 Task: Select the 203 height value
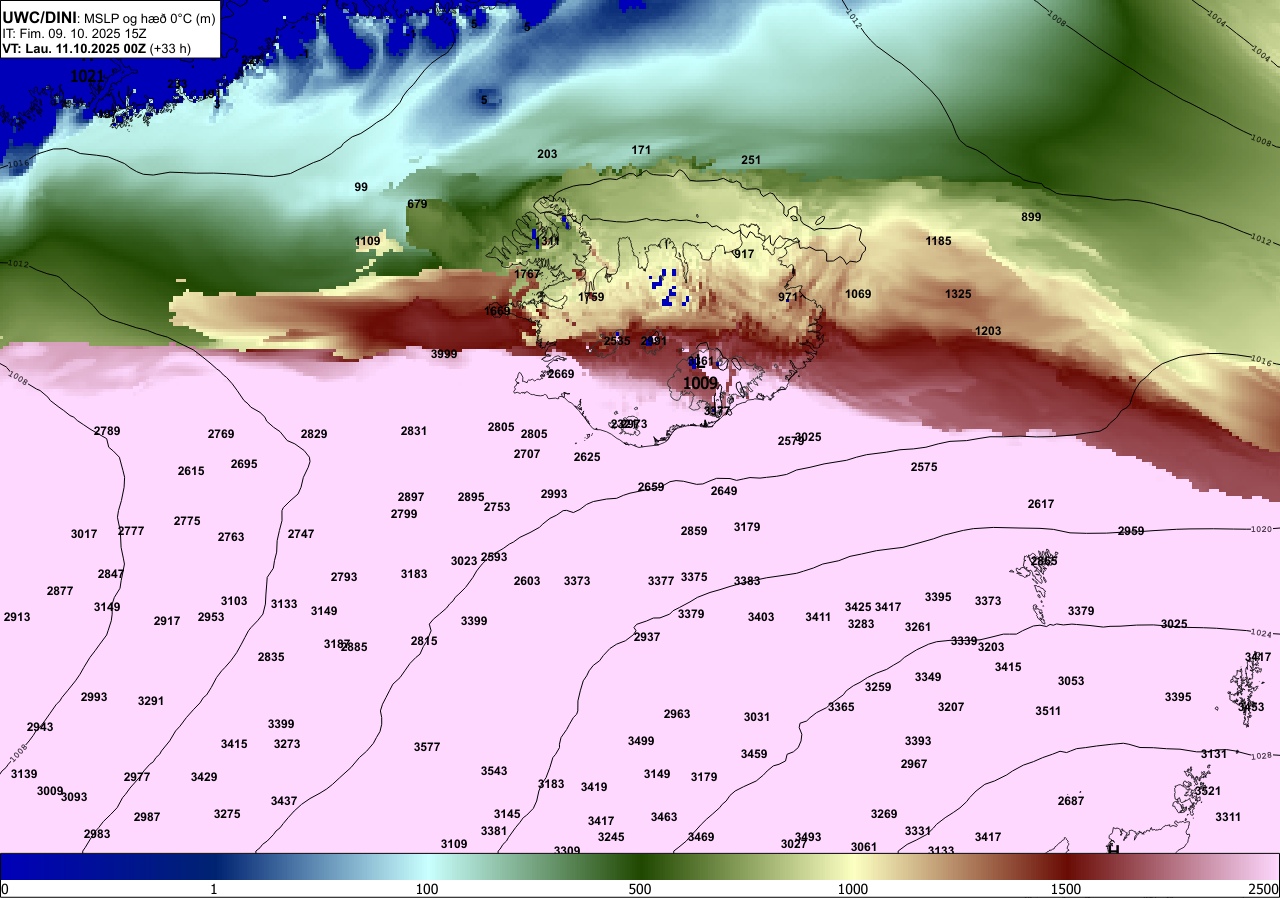tap(547, 154)
